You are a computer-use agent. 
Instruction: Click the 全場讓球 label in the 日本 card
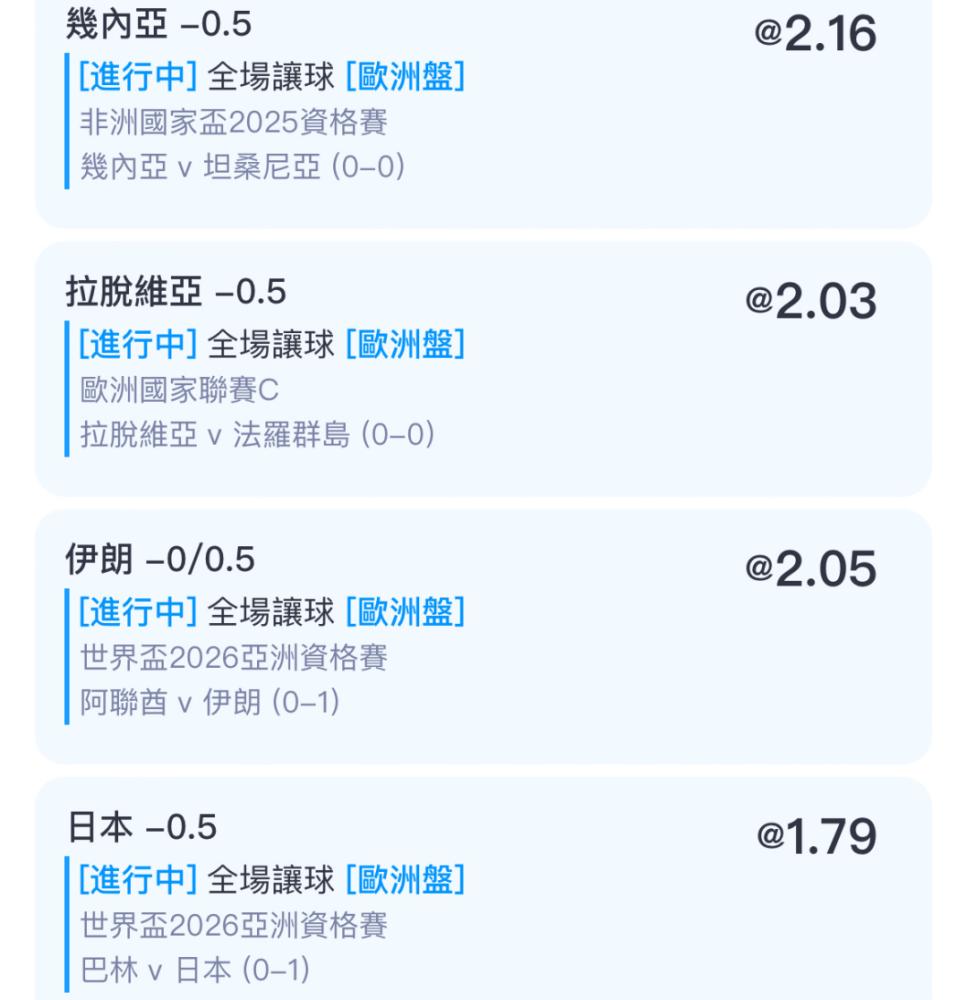pyautogui.click(x=270, y=880)
